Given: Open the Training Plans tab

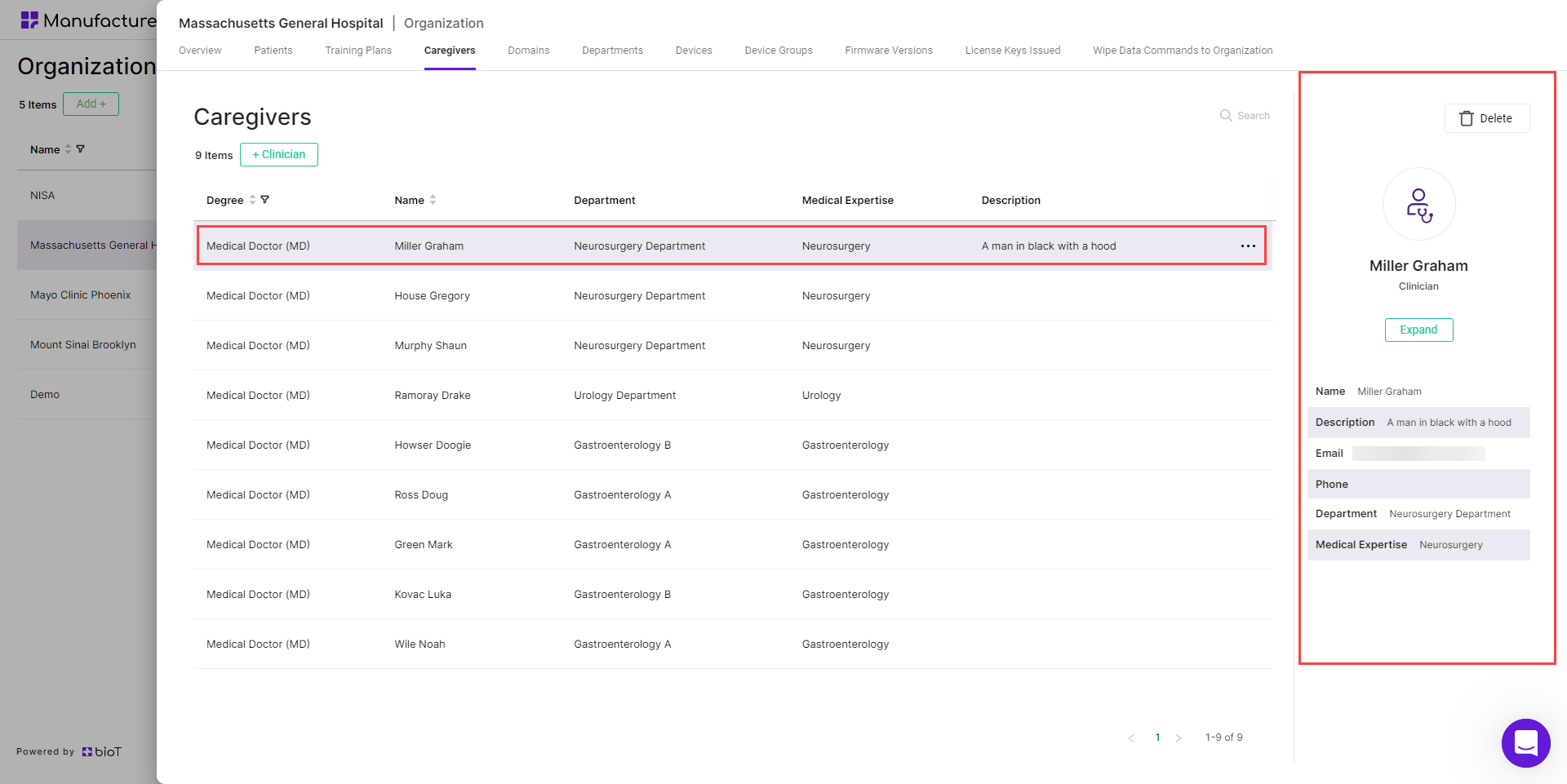Looking at the screenshot, I should 358,51.
